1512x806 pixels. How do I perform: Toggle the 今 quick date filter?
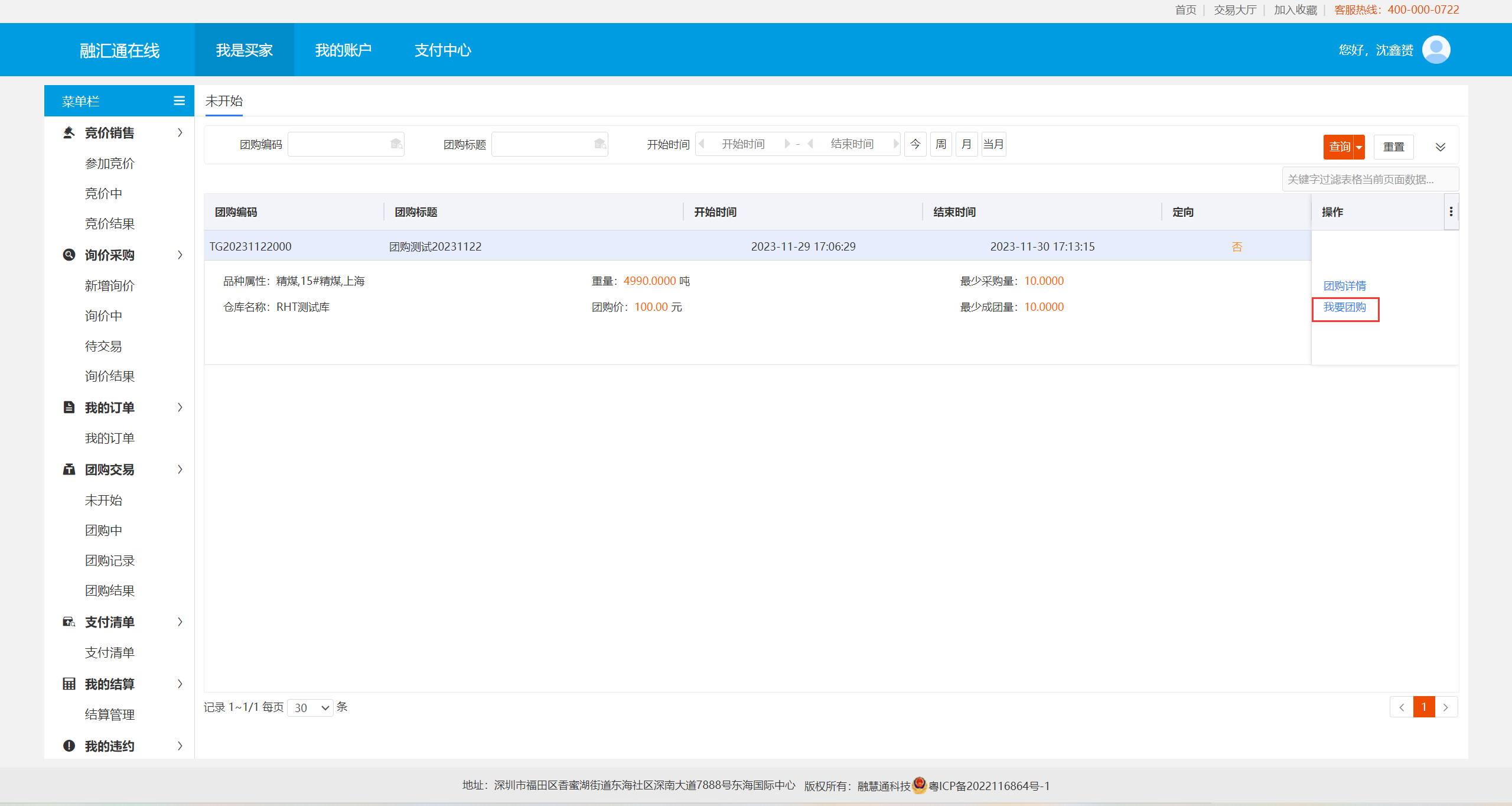pos(915,144)
